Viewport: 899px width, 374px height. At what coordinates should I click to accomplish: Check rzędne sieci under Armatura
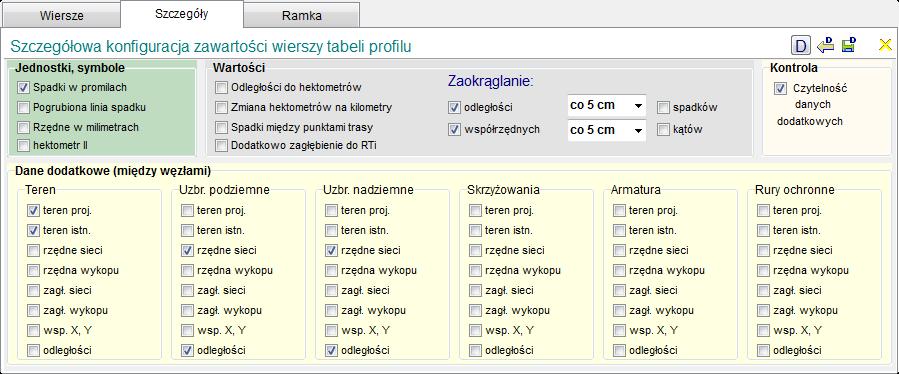(x=619, y=251)
